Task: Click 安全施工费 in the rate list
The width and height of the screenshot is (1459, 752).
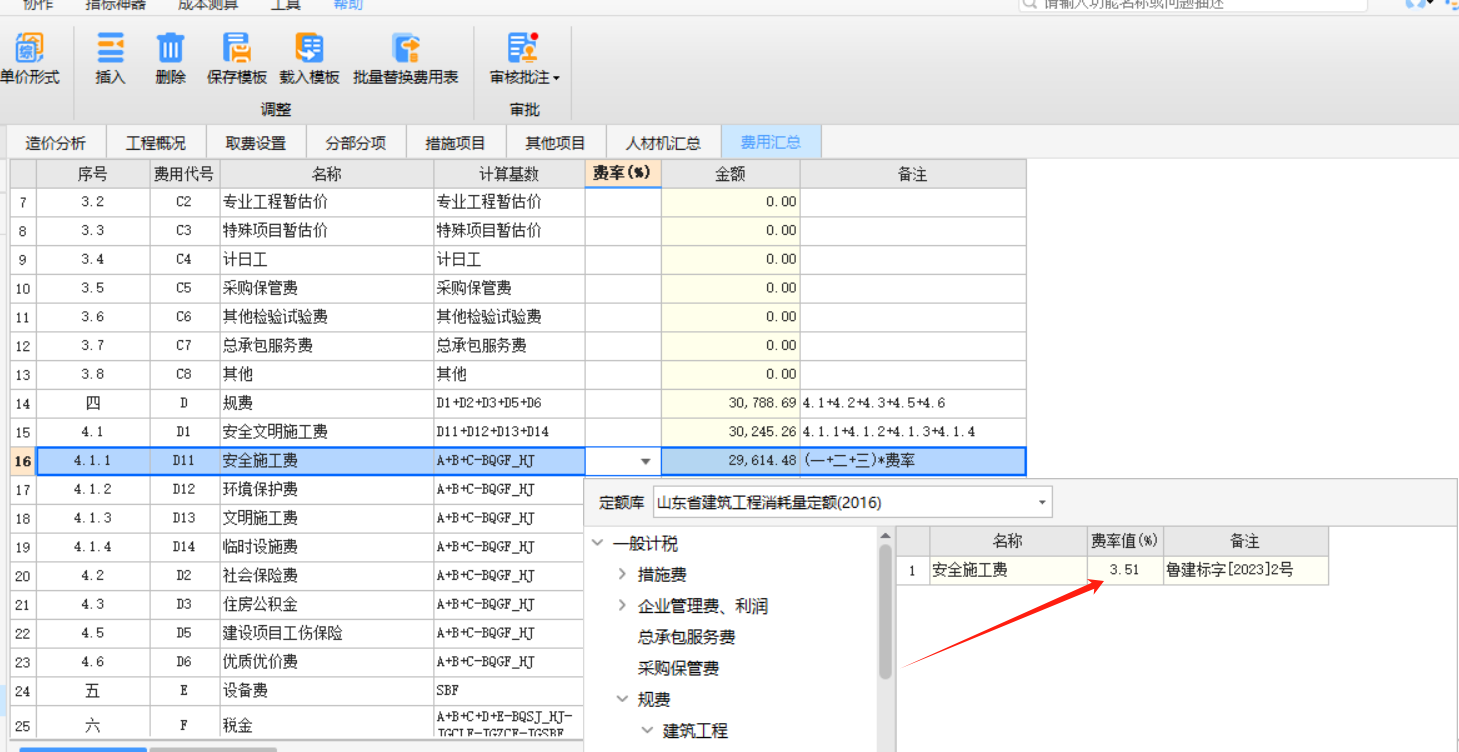Action: pos(1008,570)
